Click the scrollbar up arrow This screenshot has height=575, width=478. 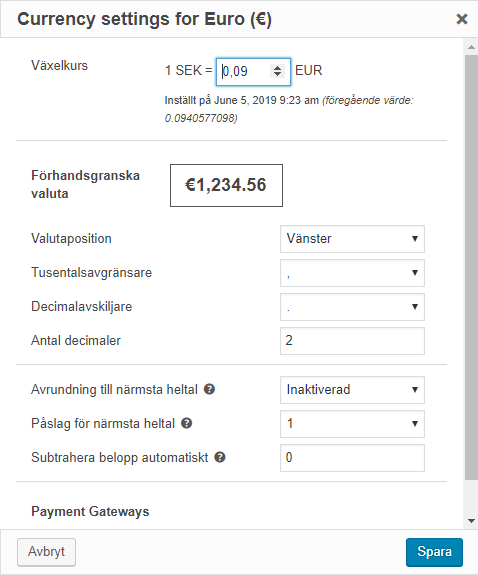tap(471, 47)
